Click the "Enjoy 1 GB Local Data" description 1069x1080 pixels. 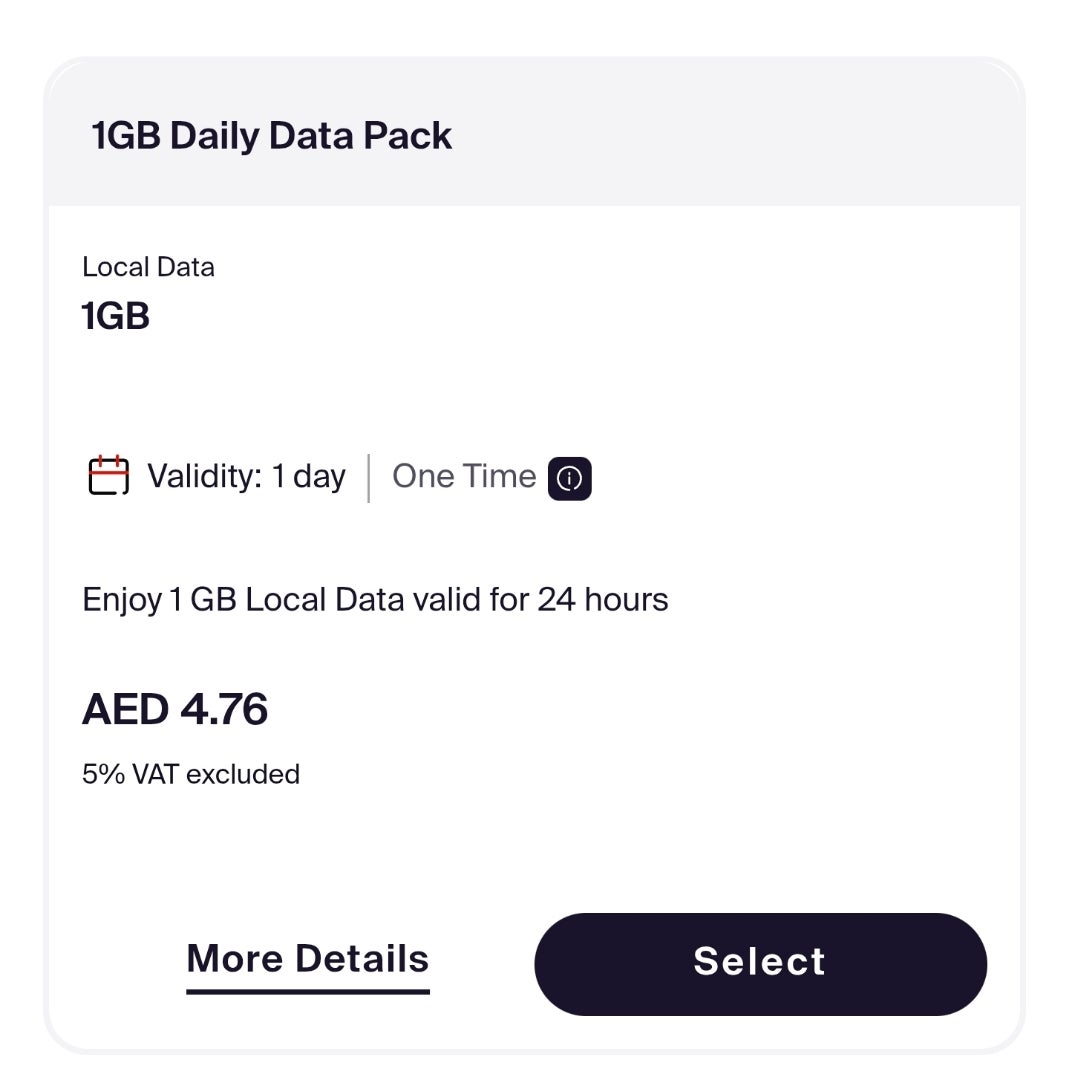coord(375,600)
